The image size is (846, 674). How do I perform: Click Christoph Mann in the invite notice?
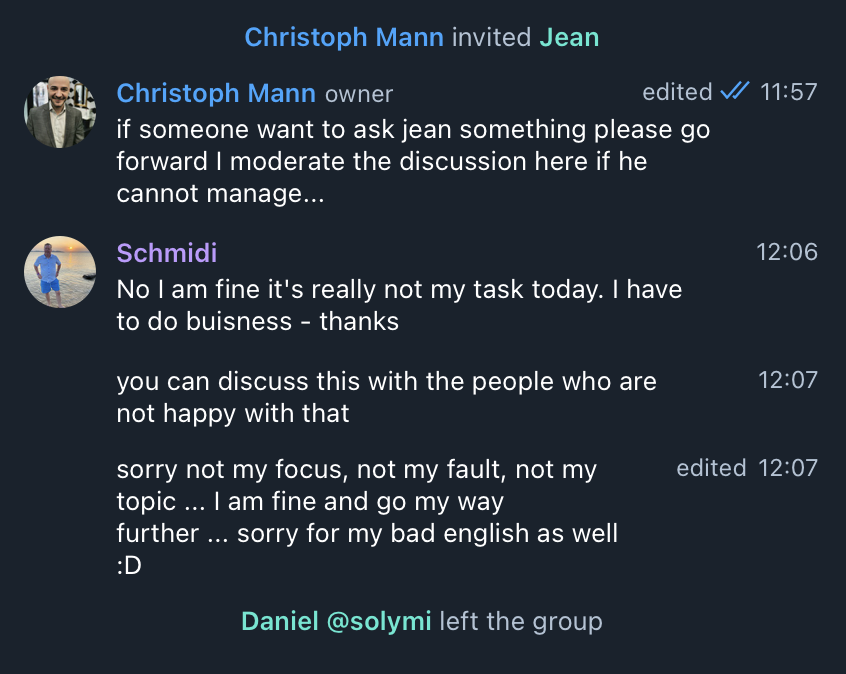point(345,38)
